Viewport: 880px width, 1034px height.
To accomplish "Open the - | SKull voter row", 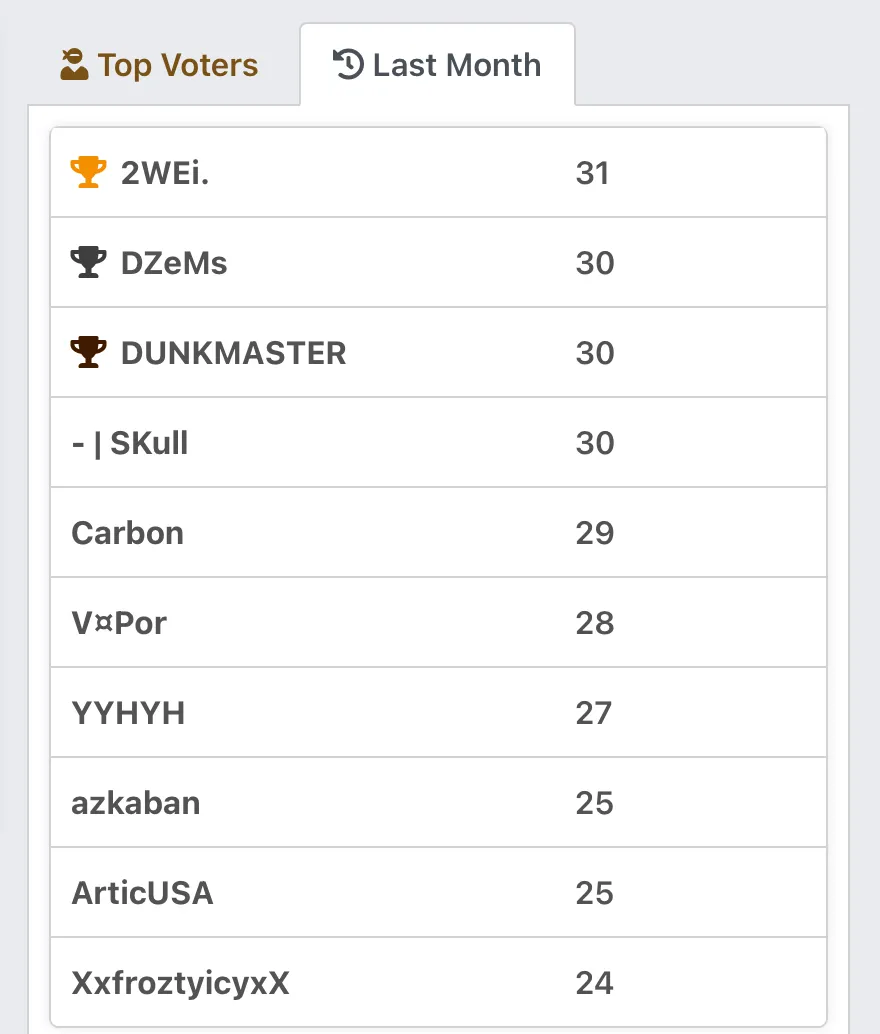I will point(438,442).
